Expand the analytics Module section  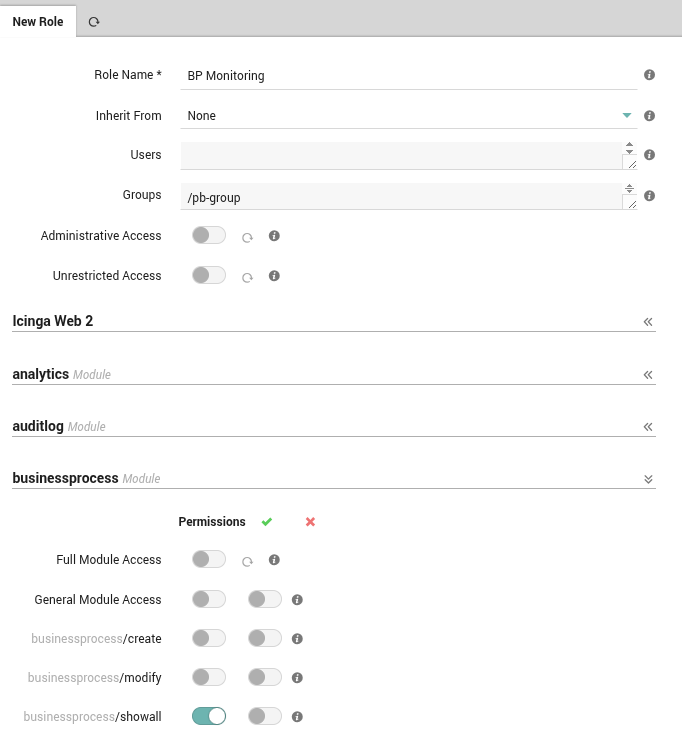click(x=648, y=375)
